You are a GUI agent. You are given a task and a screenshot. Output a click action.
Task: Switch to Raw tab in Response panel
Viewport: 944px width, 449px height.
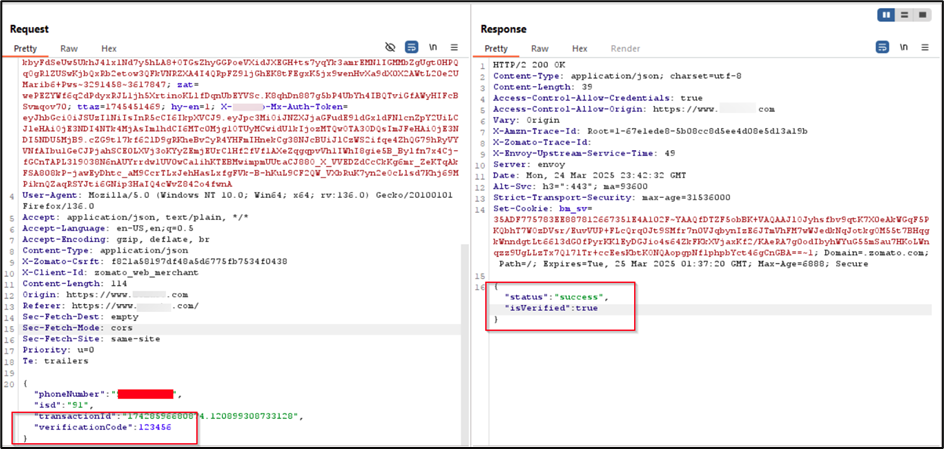pos(539,48)
